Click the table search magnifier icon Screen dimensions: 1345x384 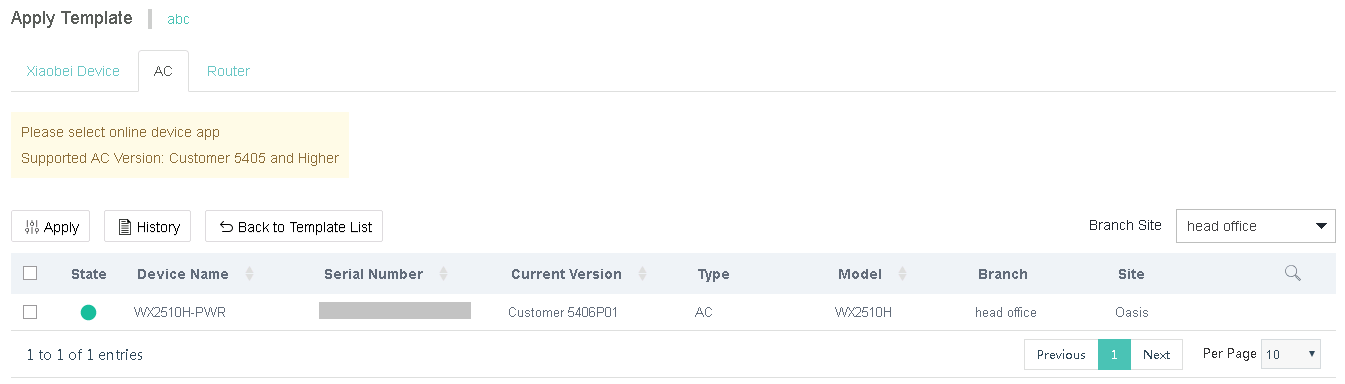(x=1292, y=273)
